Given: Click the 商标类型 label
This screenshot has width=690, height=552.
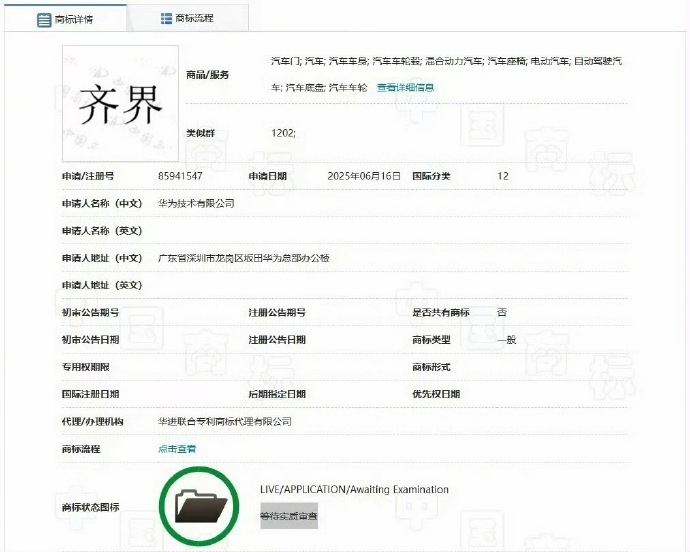Looking at the screenshot, I should [431, 340].
